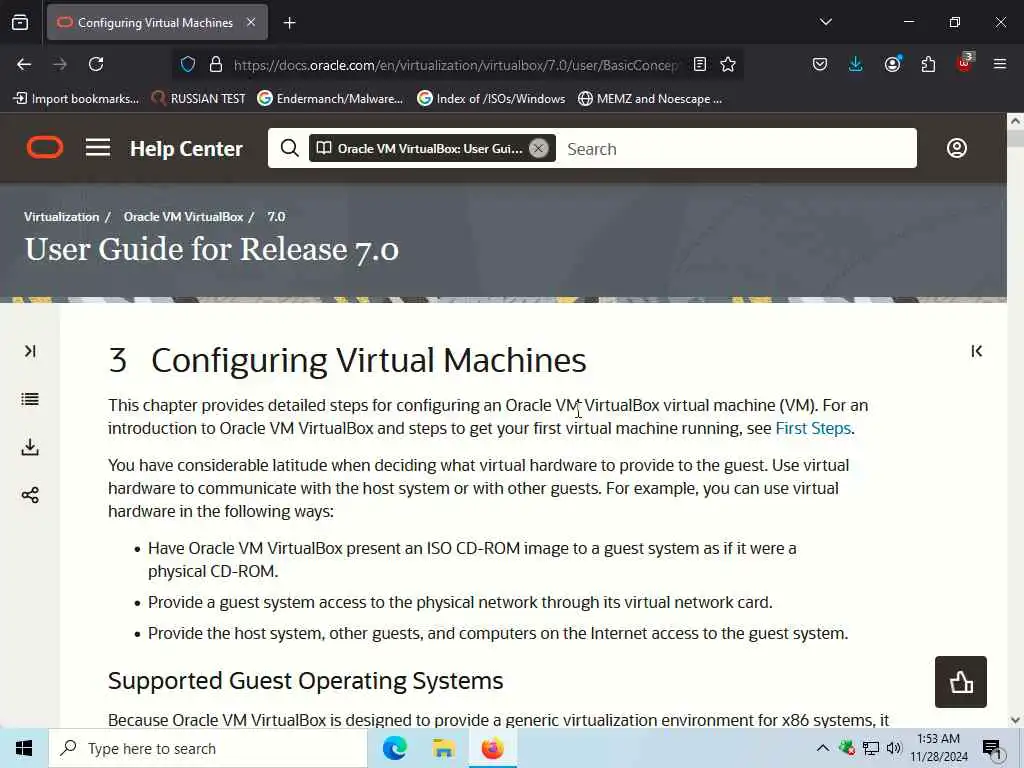This screenshot has height=768, width=1024.
Task: Click Supported Guest Operating Systems heading
Action: (306, 680)
